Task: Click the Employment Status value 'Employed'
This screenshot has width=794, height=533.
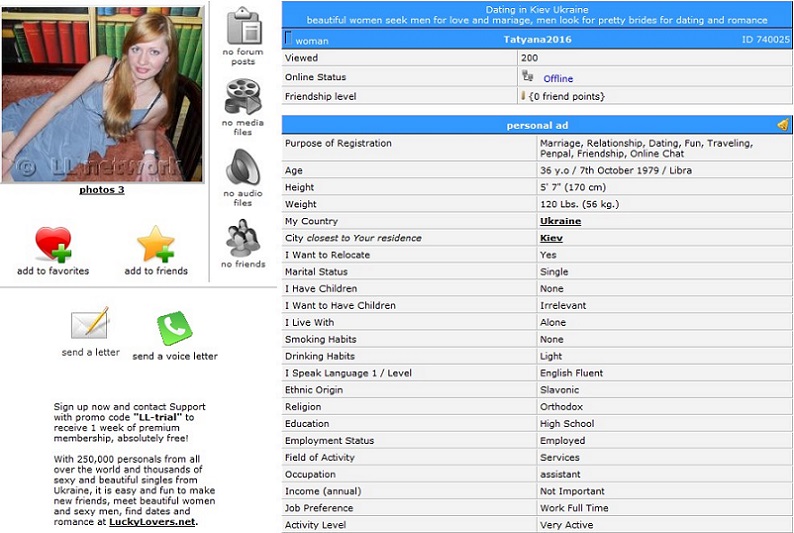Action: [563, 441]
